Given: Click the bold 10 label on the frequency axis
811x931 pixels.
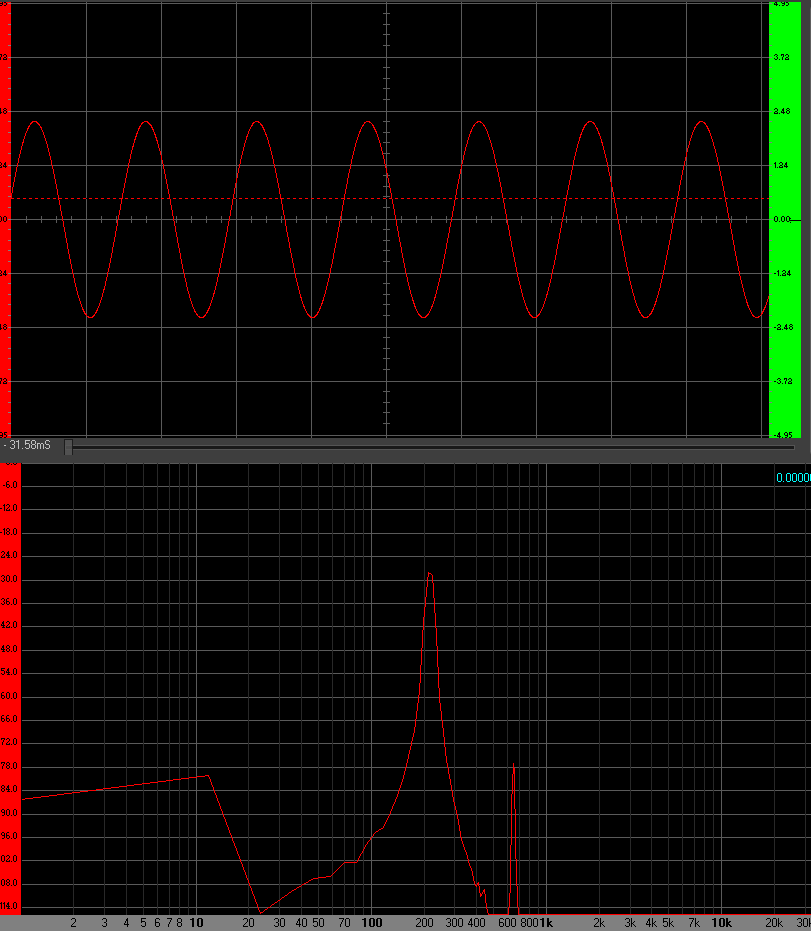Looking at the screenshot, I should point(197,922).
